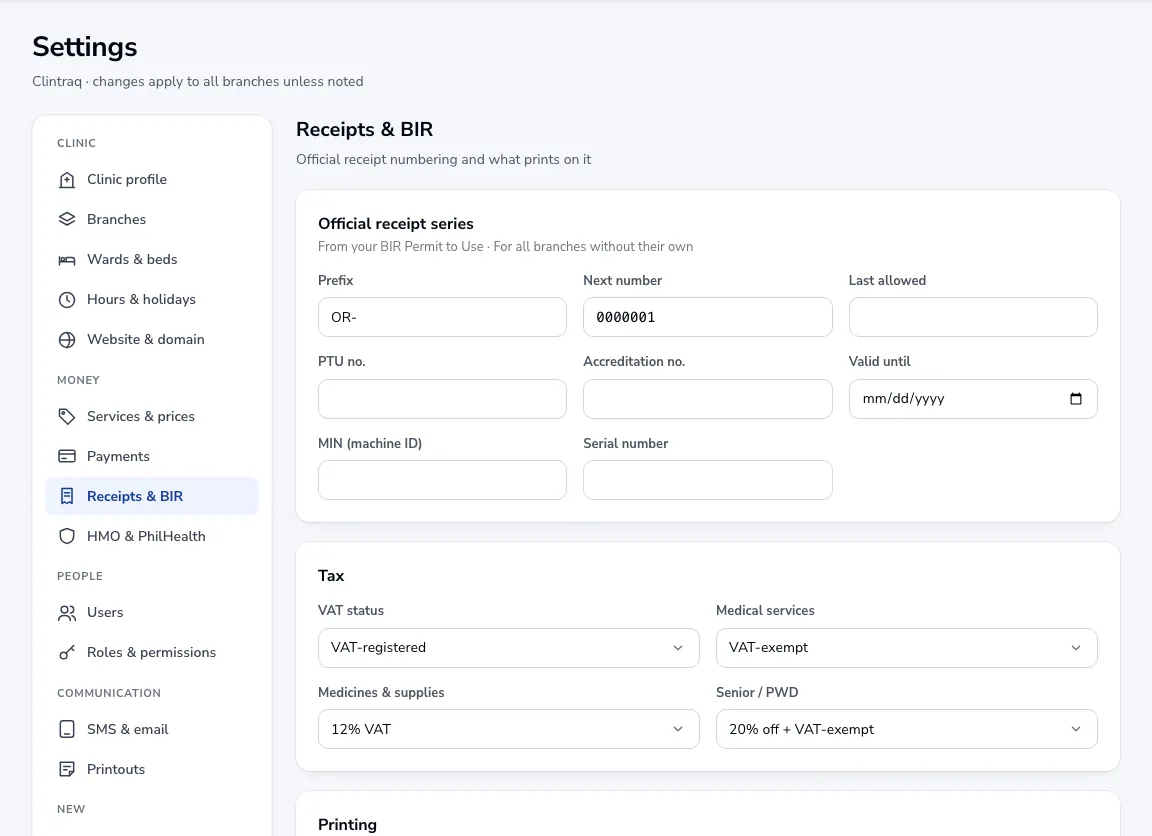Click the Prefix input field
Image resolution: width=1152 pixels, height=836 pixels.
[x=442, y=317]
